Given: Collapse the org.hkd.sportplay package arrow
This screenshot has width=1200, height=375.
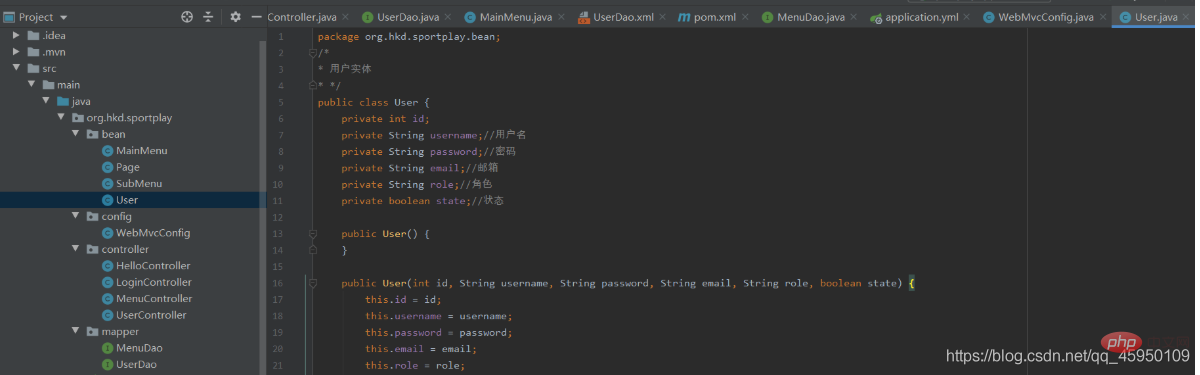Looking at the screenshot, I should 61,118.
